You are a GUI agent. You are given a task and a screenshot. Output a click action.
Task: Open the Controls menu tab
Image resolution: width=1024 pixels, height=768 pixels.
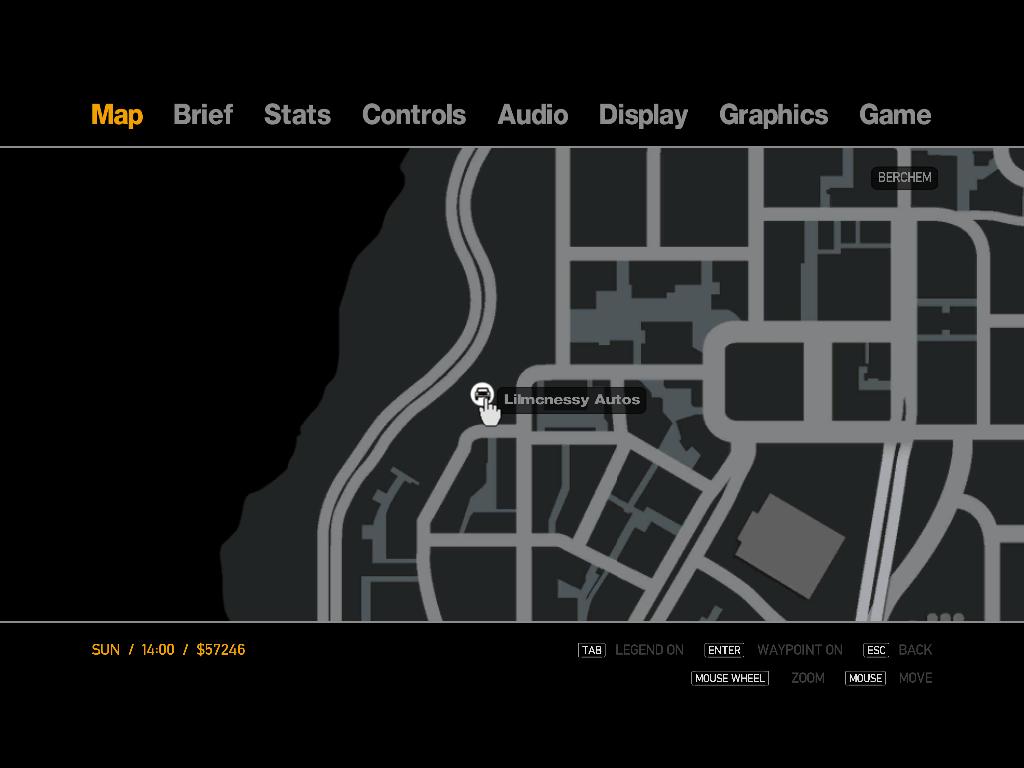tap(414, 114)
